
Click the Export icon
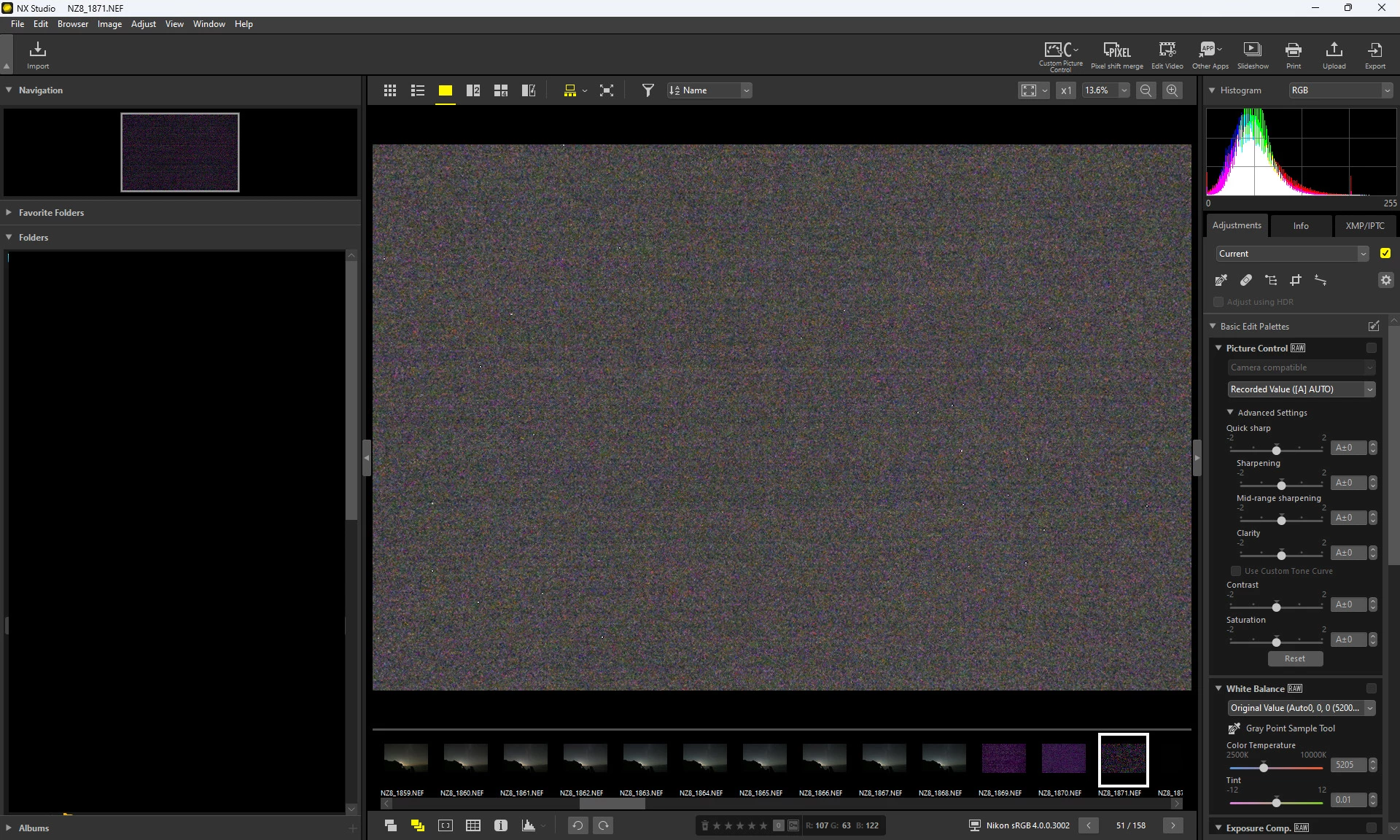1374,54
